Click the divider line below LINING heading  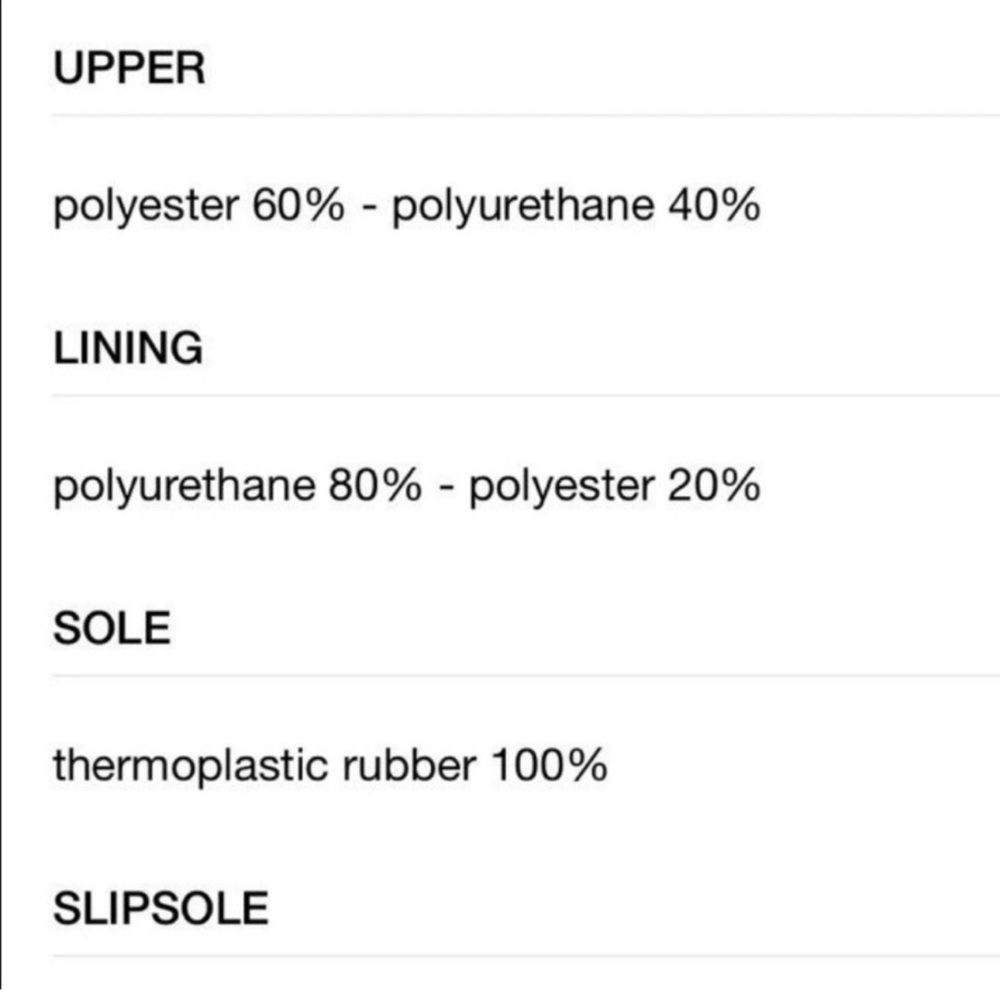pyautogui.click(x=525, y=395)
